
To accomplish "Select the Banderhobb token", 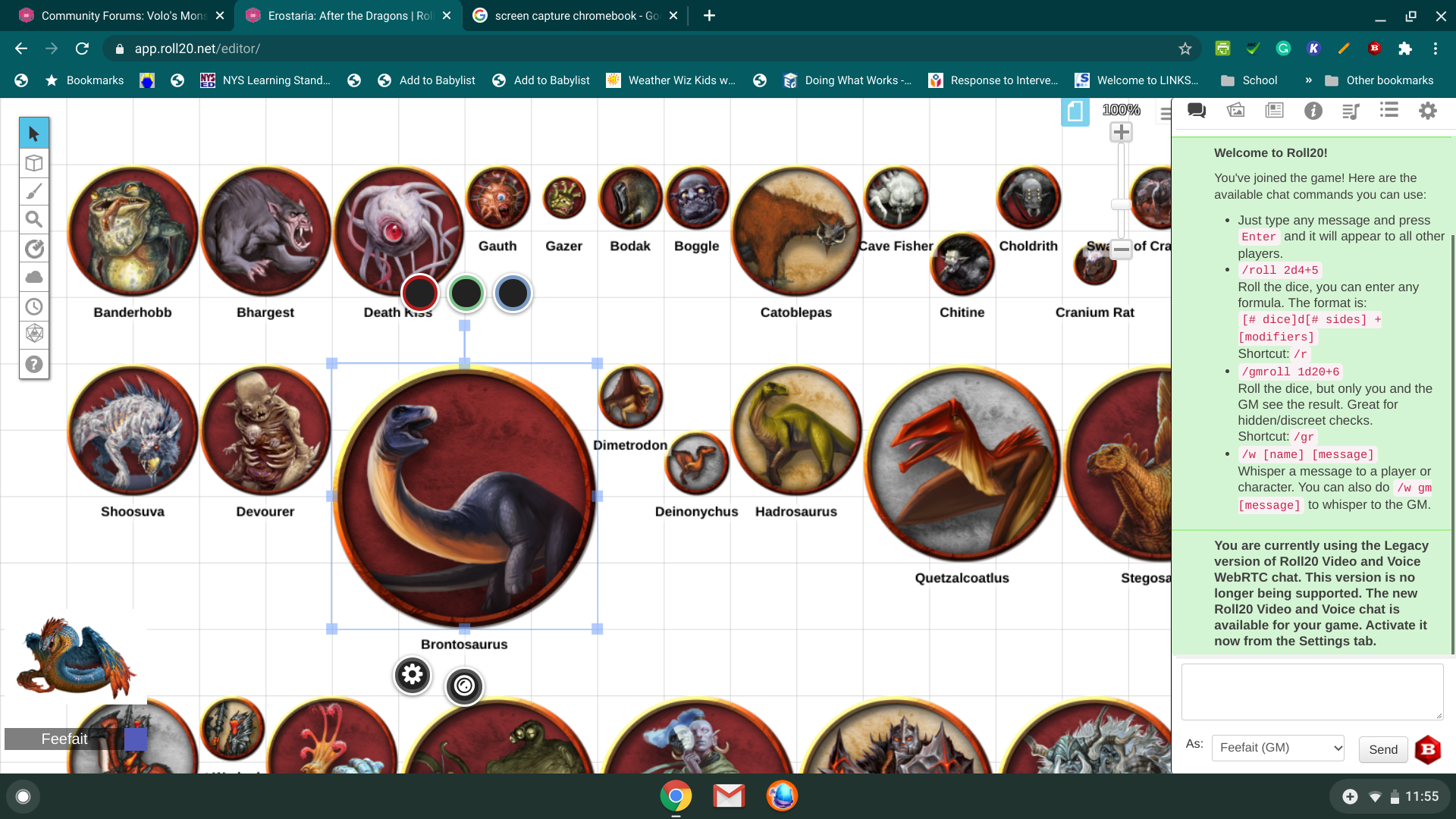I will [x=133, y=231].
